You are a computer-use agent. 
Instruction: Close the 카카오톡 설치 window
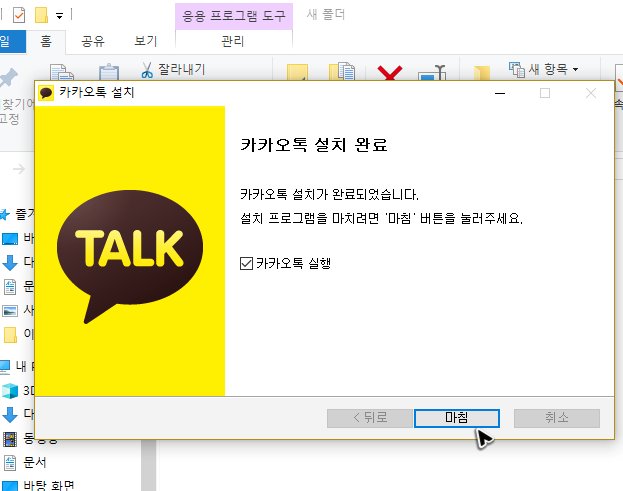pyautogui.click(x=591, y=93)
